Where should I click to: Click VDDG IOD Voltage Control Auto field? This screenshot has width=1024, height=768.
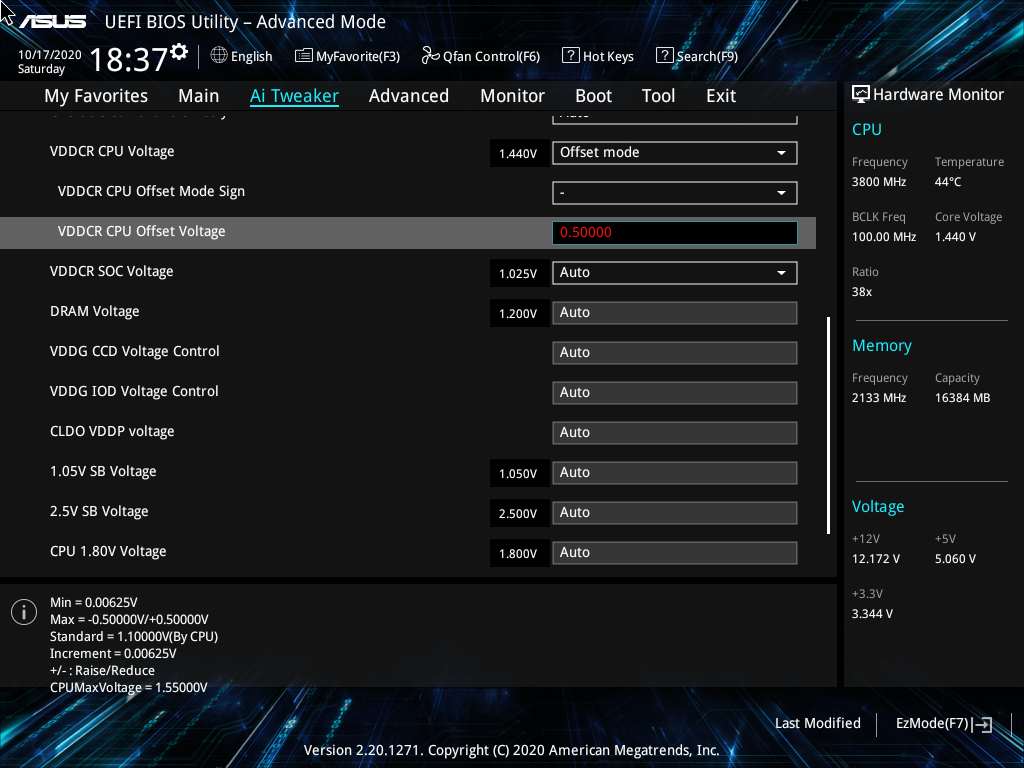675,392
